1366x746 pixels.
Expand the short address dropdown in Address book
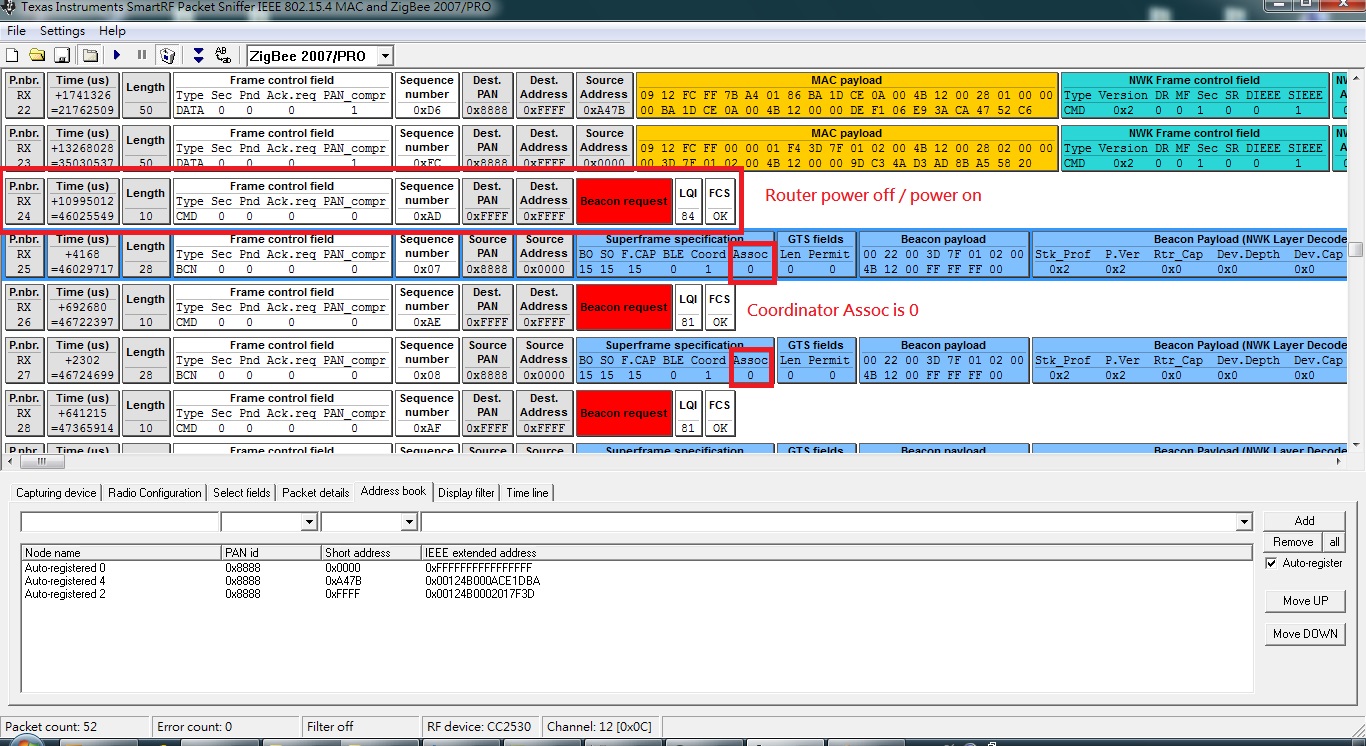409,522
